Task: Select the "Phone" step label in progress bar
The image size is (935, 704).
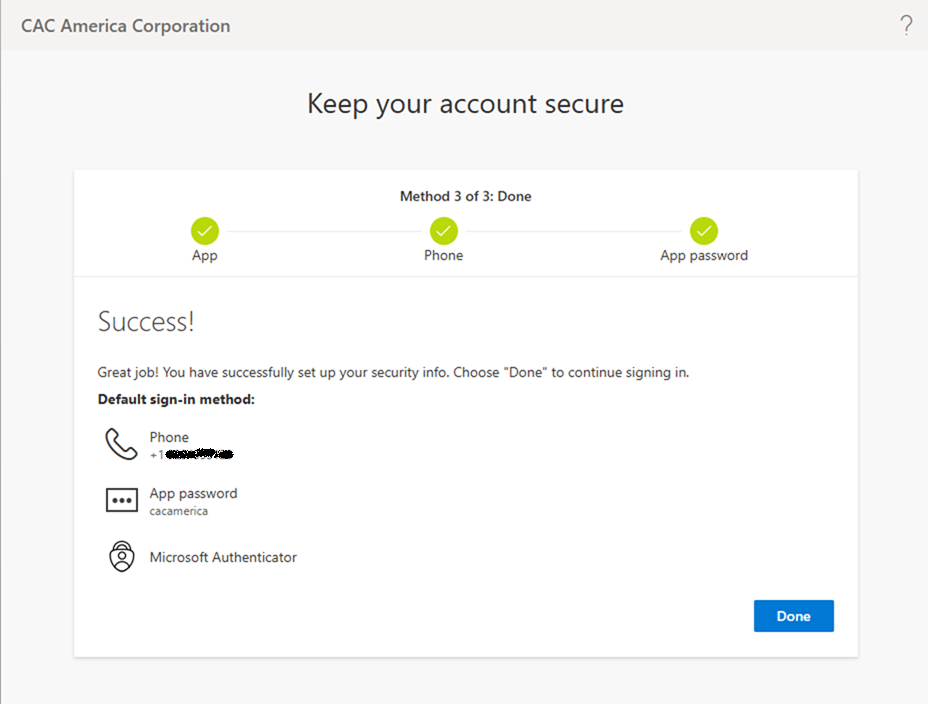Action: [444, 256]
